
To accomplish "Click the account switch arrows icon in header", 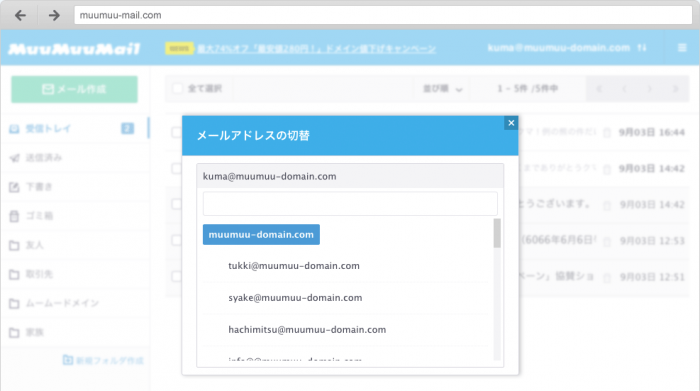I will (x=642, y=48).
